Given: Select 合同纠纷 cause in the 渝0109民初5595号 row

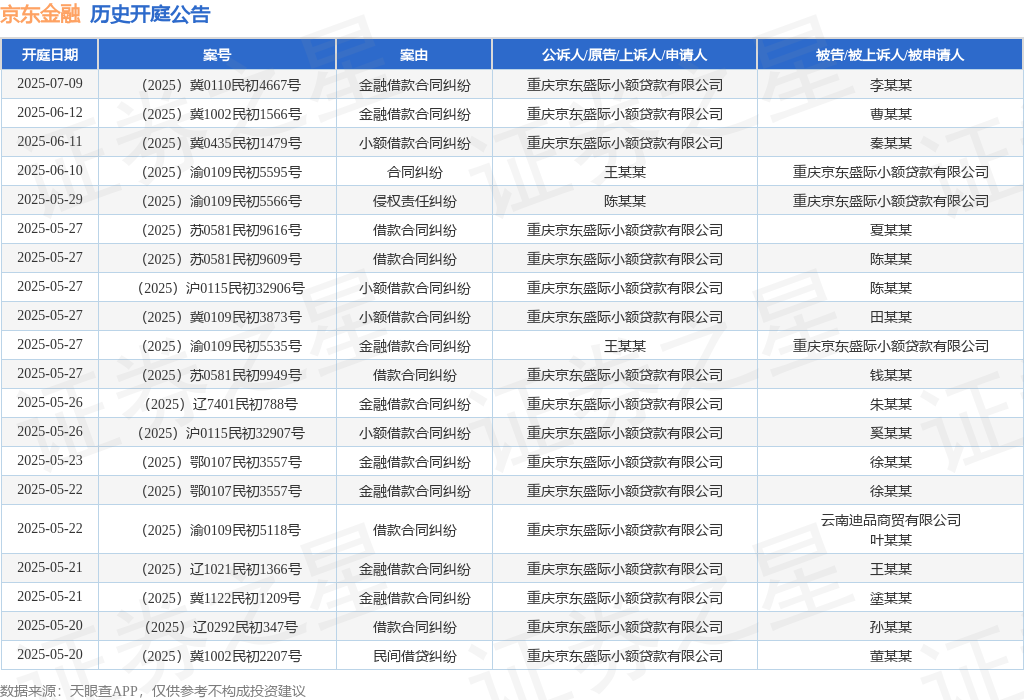Looking at the screenshot, I should 414,172.
